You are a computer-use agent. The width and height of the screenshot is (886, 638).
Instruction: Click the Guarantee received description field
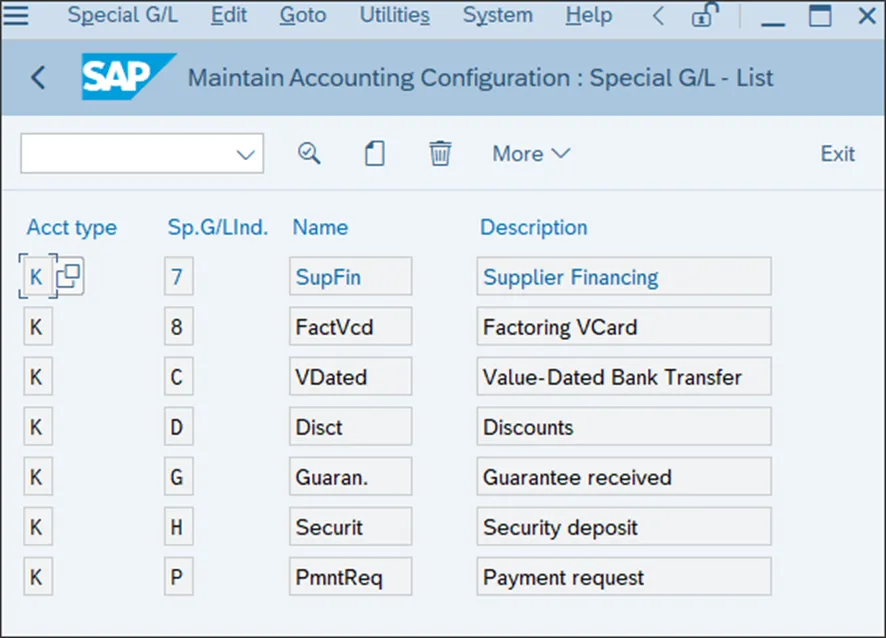click(x=623, y=477)
